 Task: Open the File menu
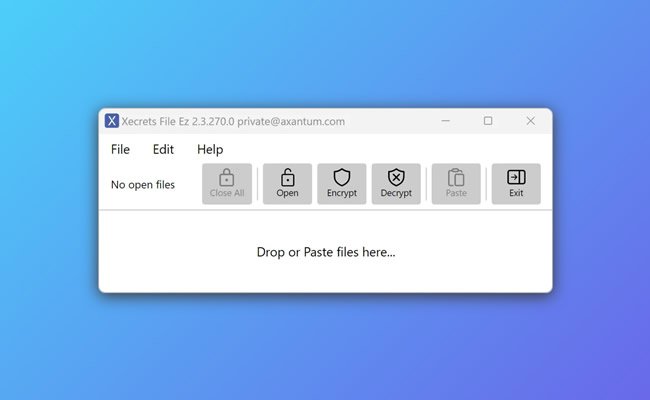tap(120, 149)
